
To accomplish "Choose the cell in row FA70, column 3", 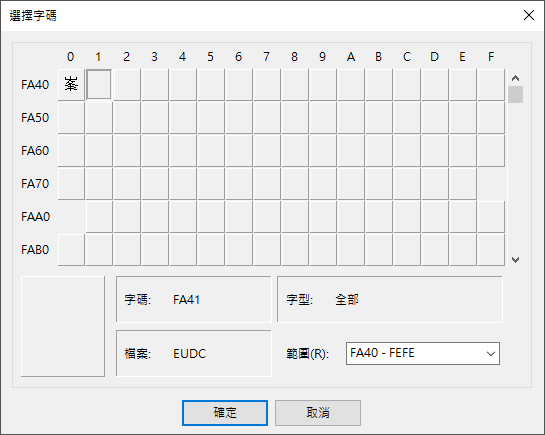I will (155, 184).
